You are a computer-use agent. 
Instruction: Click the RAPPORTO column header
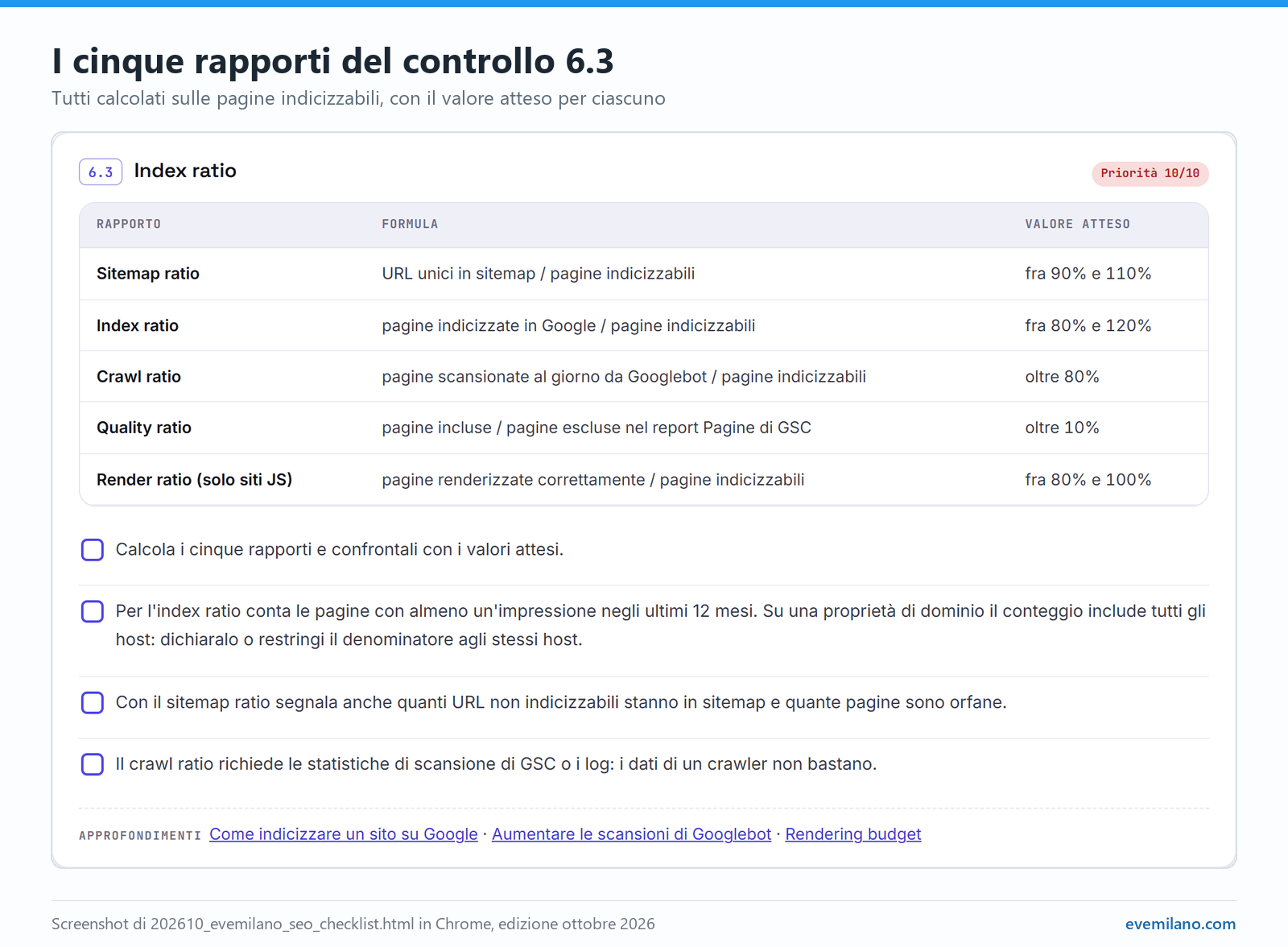coord(129,224)
